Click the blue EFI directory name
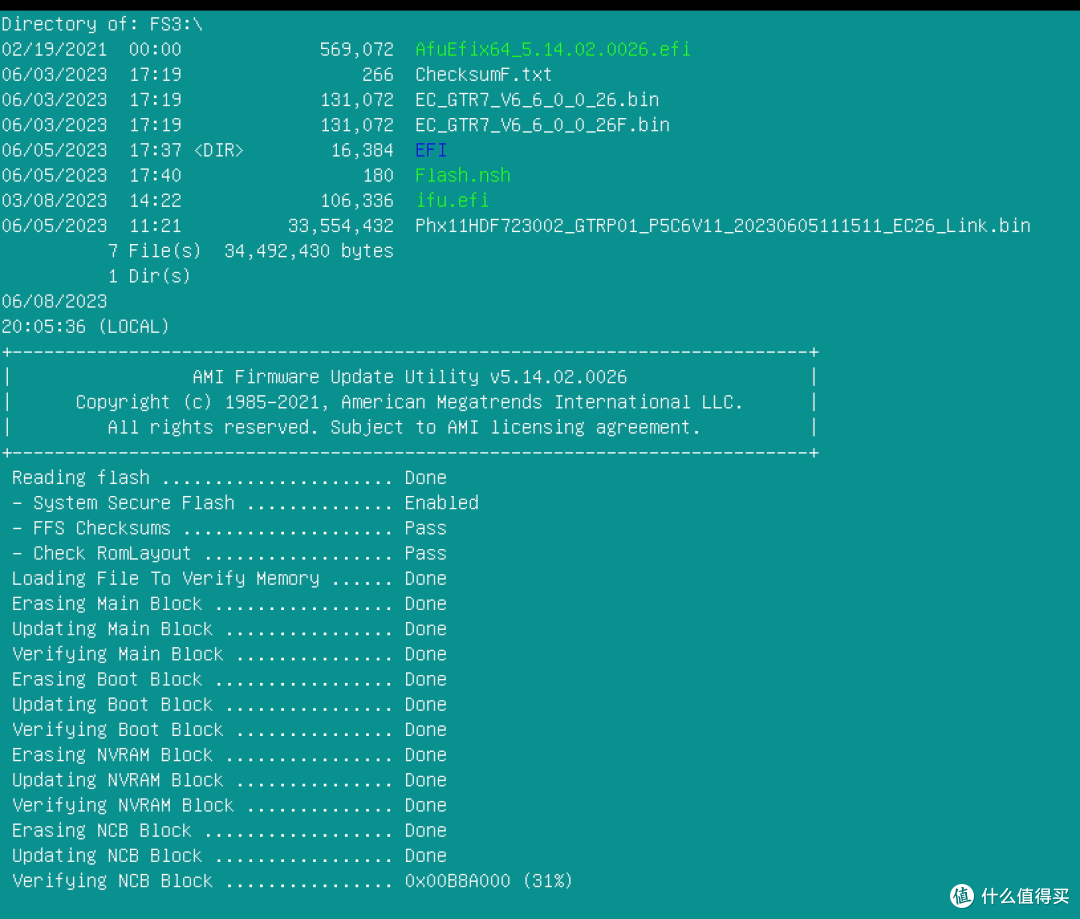 click(430, 150)
